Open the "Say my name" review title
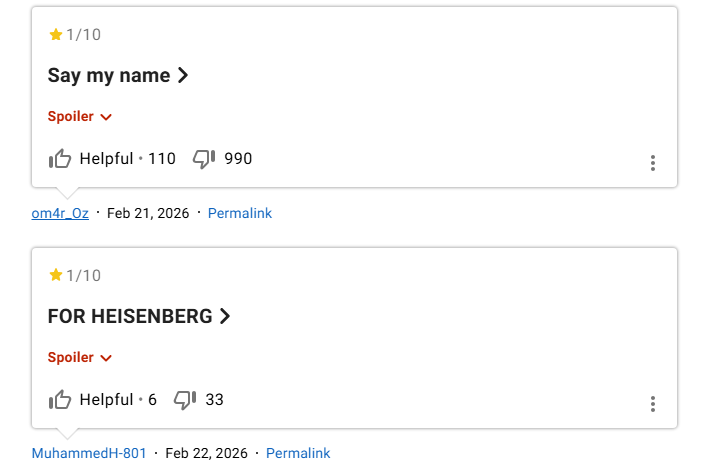This screenshot has width=708, height=460. (x=110, y=75)
